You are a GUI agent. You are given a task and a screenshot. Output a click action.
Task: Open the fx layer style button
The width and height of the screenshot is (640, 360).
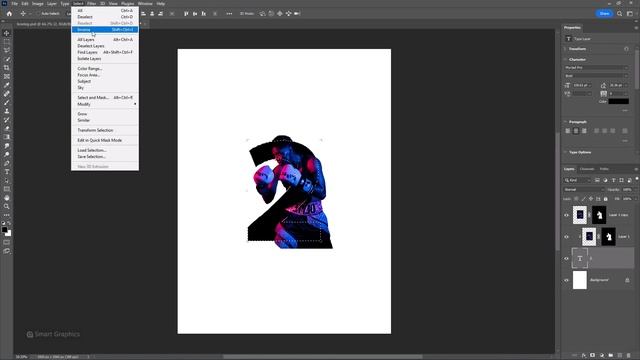[x=584, y=356]
